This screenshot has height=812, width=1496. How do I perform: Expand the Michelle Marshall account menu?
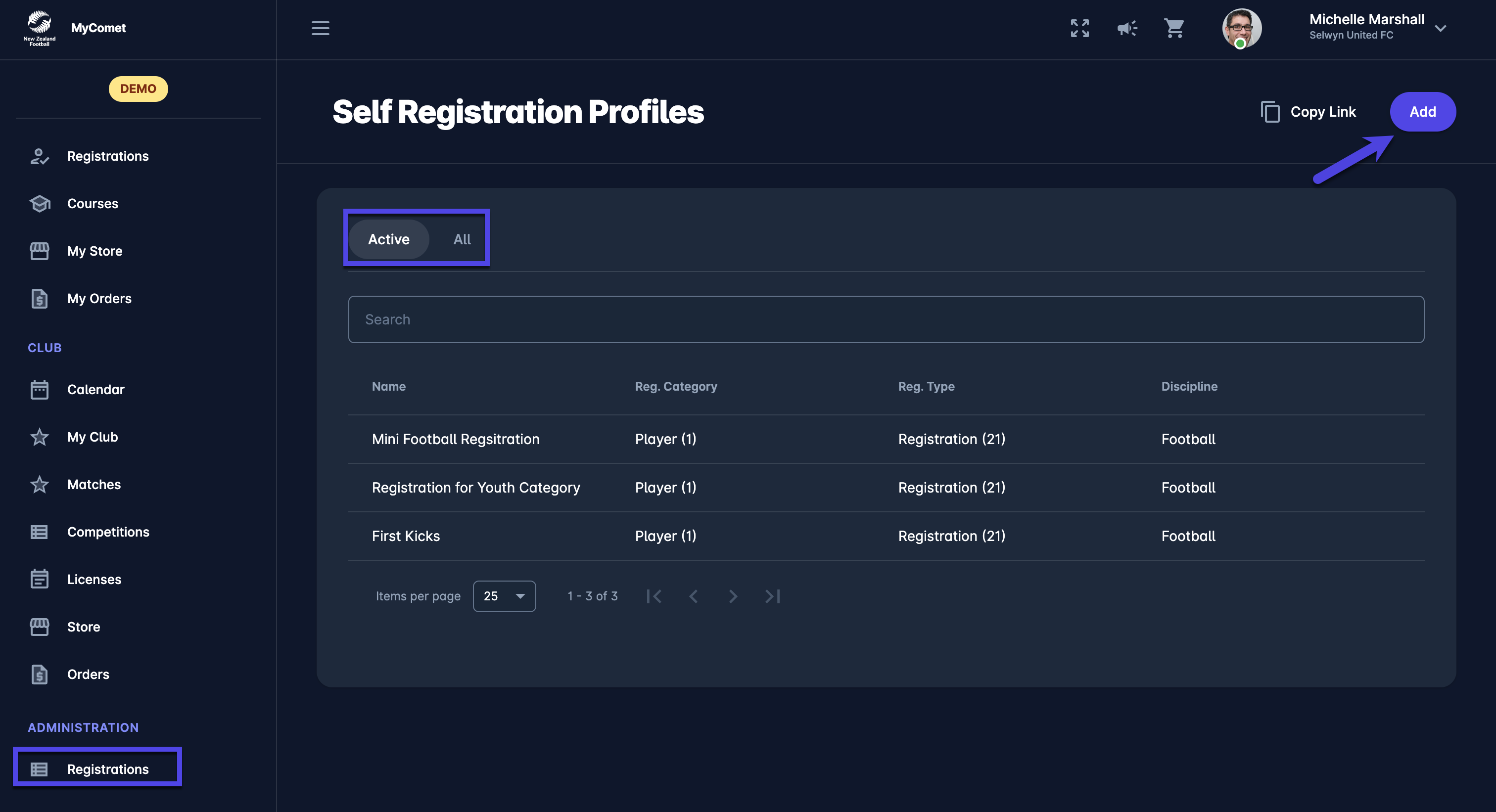(1441, 28)
